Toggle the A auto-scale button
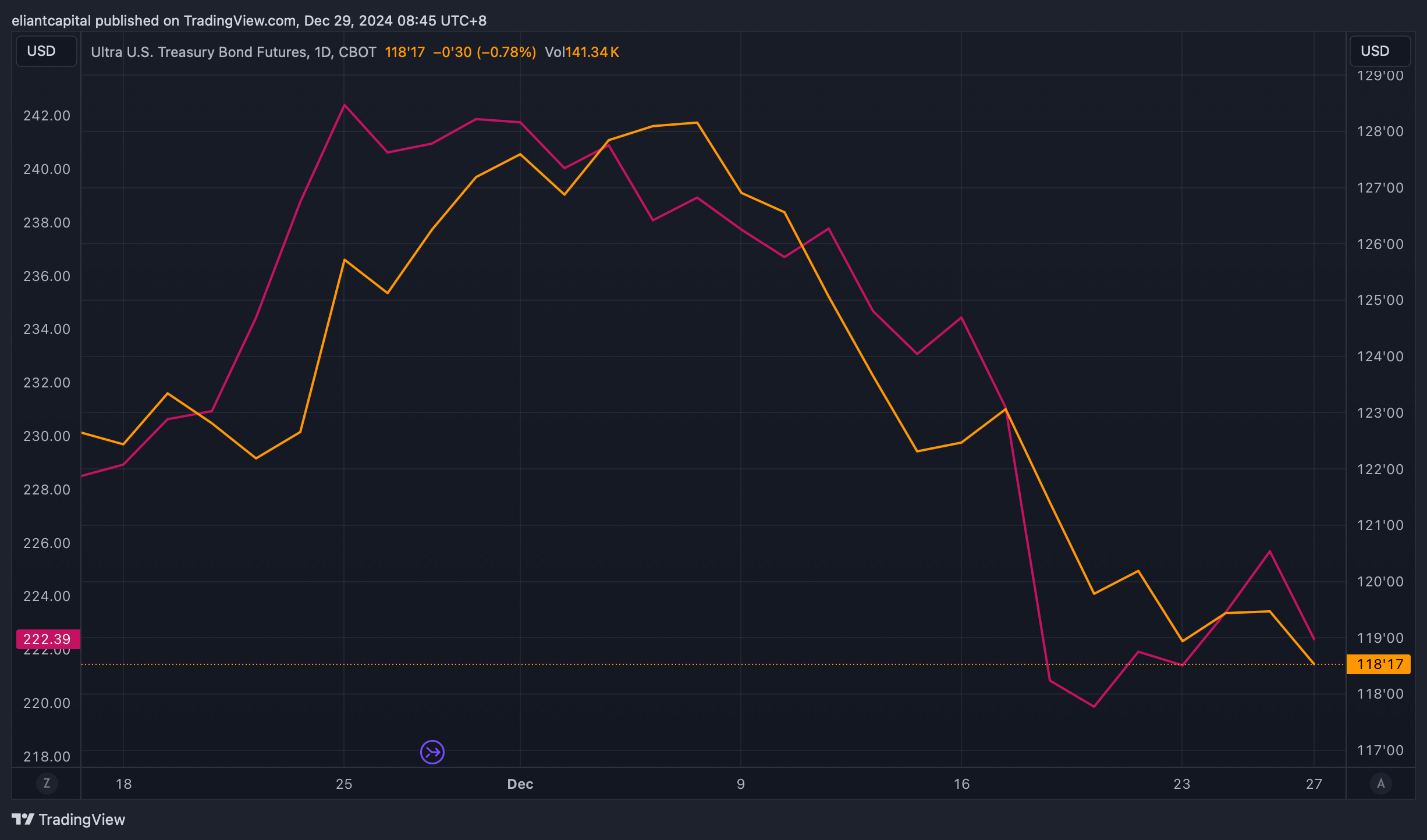Screen dimensions: 1427x840 [x=1380, y=783]
